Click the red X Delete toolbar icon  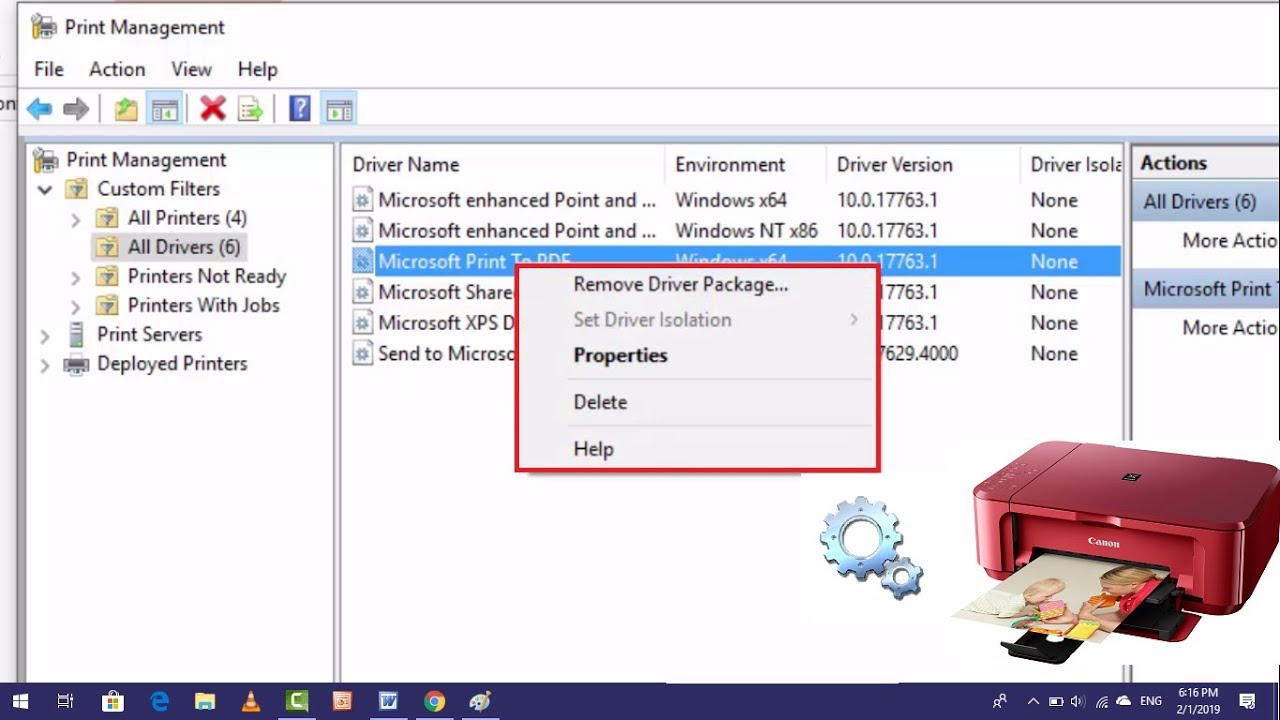(212, 109)
